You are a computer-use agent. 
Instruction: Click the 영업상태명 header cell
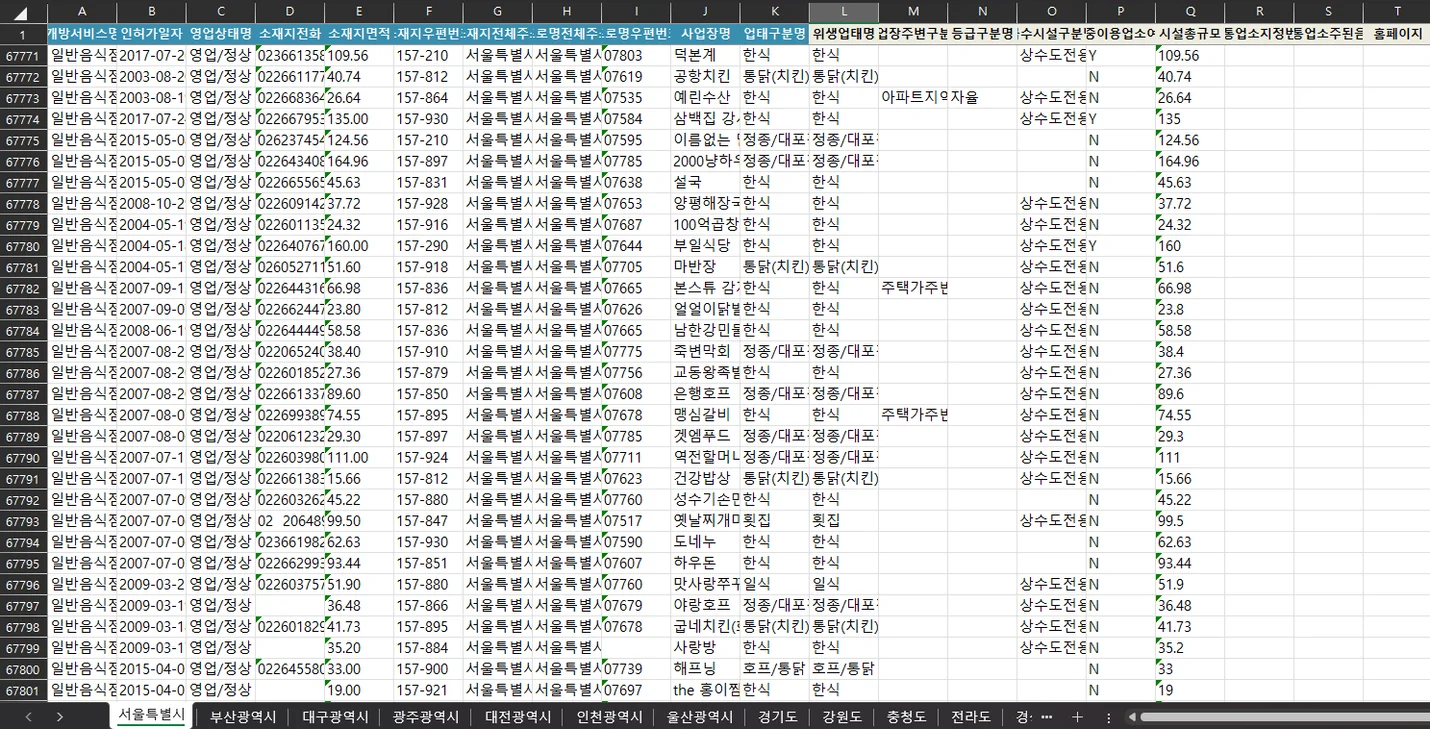[x=220, y=34]
